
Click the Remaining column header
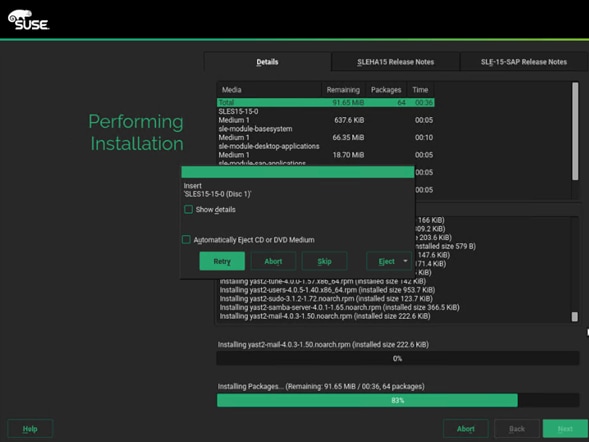point(343,90)
